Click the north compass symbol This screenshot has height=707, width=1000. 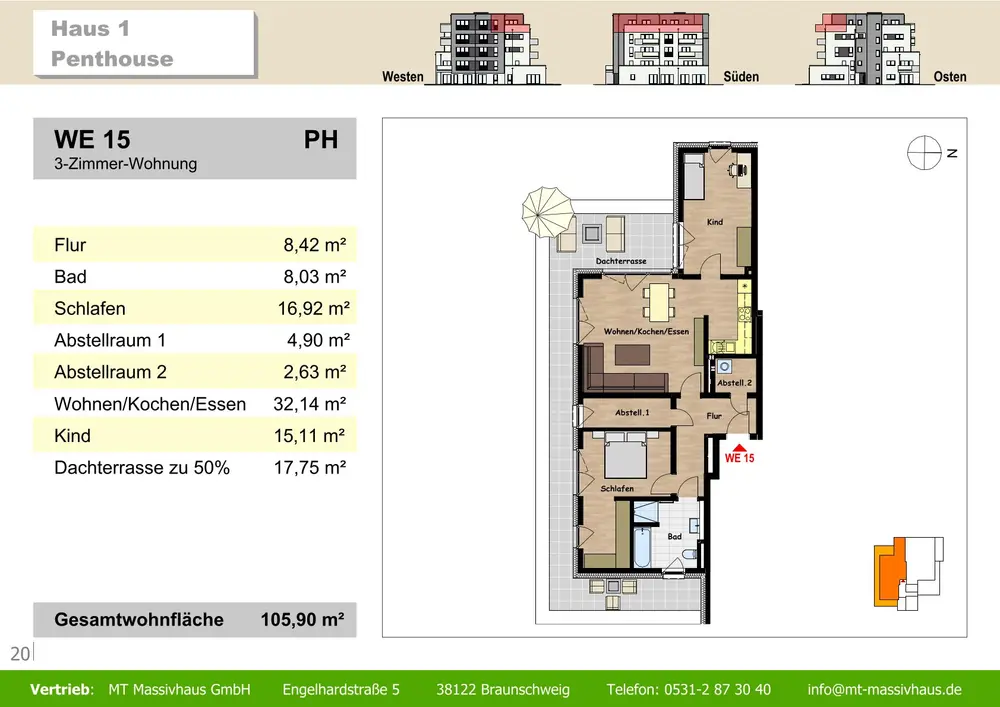pyautogui.click(x=924, y=153)
